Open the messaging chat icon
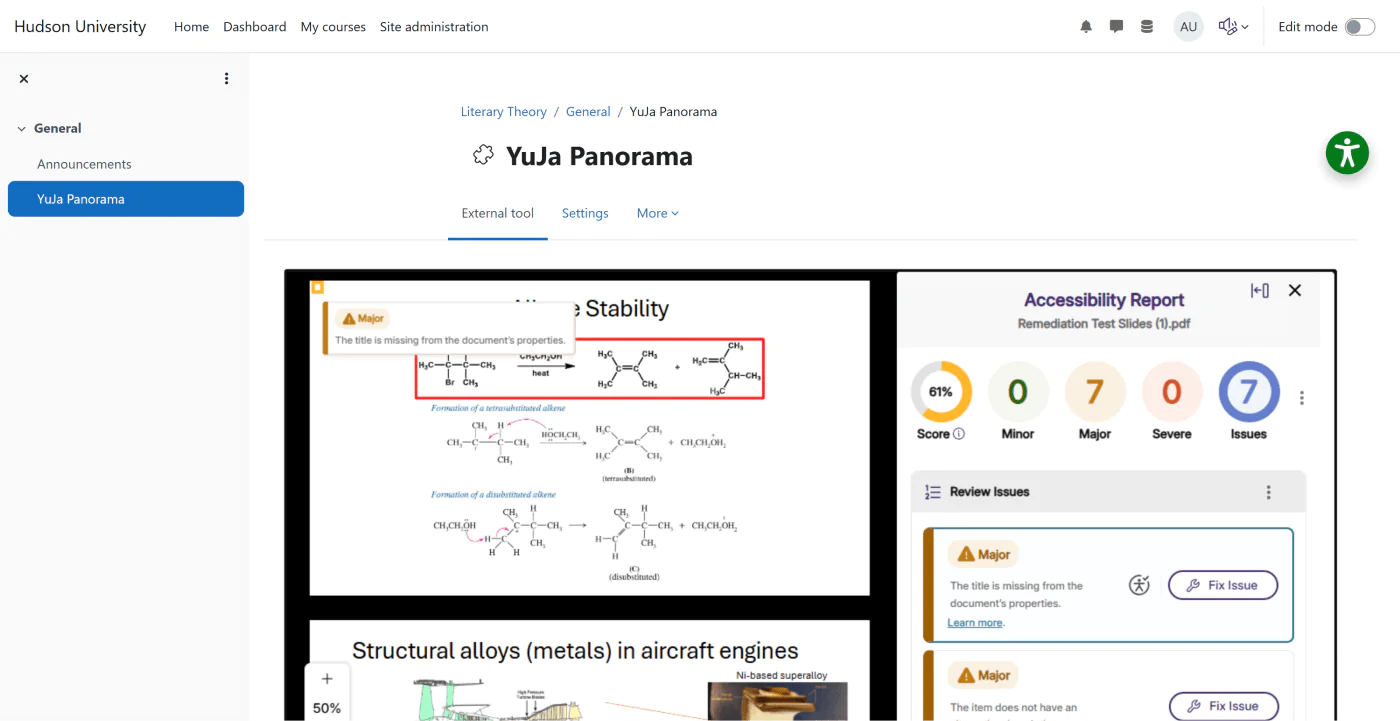 (x=1116, y=27)
